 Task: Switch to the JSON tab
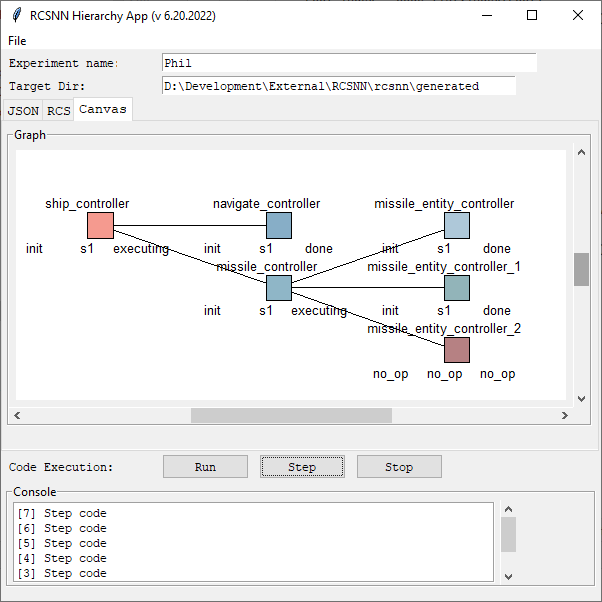(x=23, y=110)
